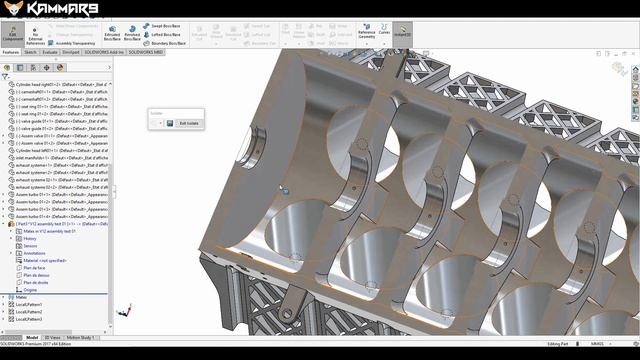
Task: Switch to the Features tab
Action: pos(11,52)
